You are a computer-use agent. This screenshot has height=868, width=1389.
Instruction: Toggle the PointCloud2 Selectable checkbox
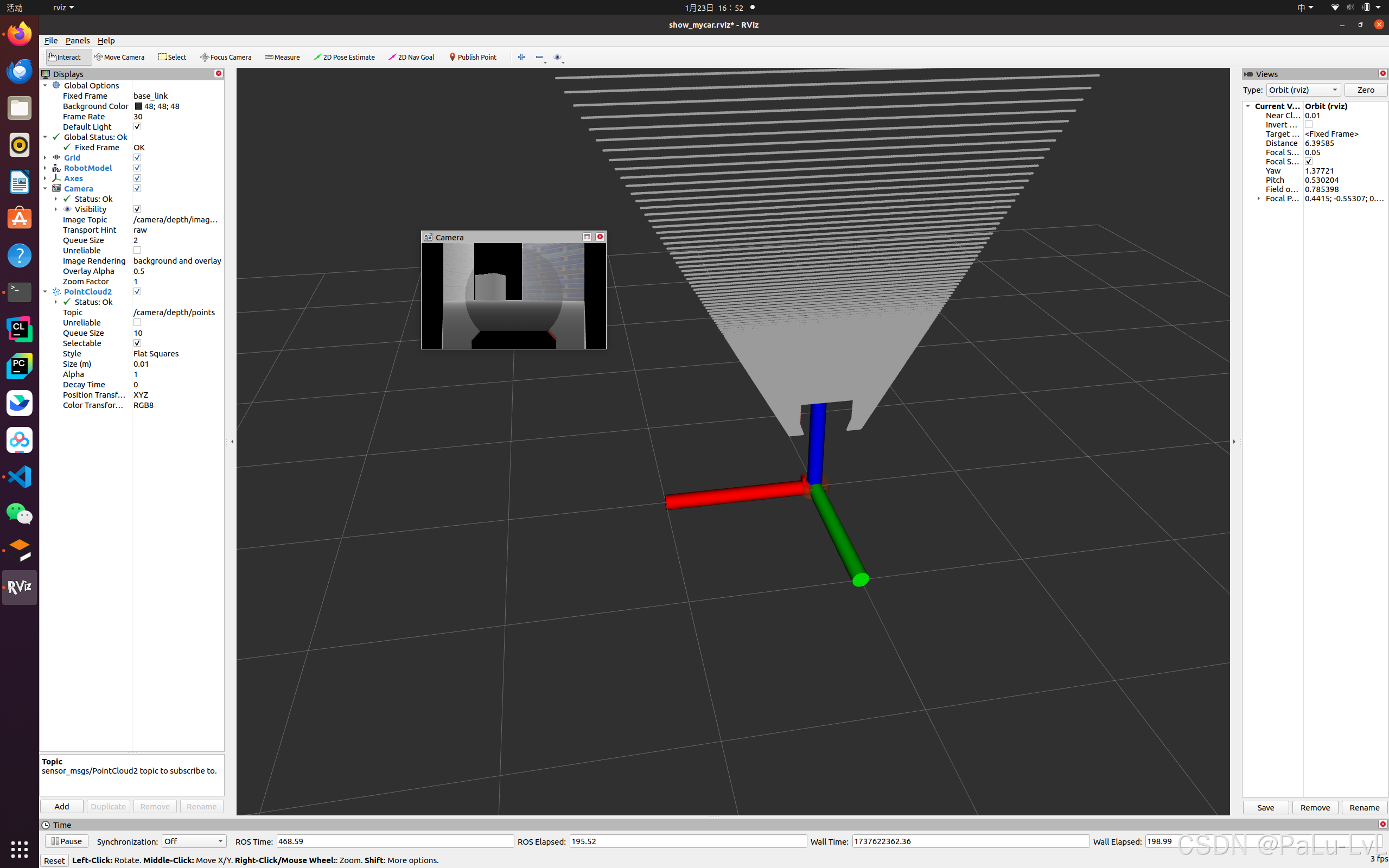pyautogui.click(x=137, y=343)
